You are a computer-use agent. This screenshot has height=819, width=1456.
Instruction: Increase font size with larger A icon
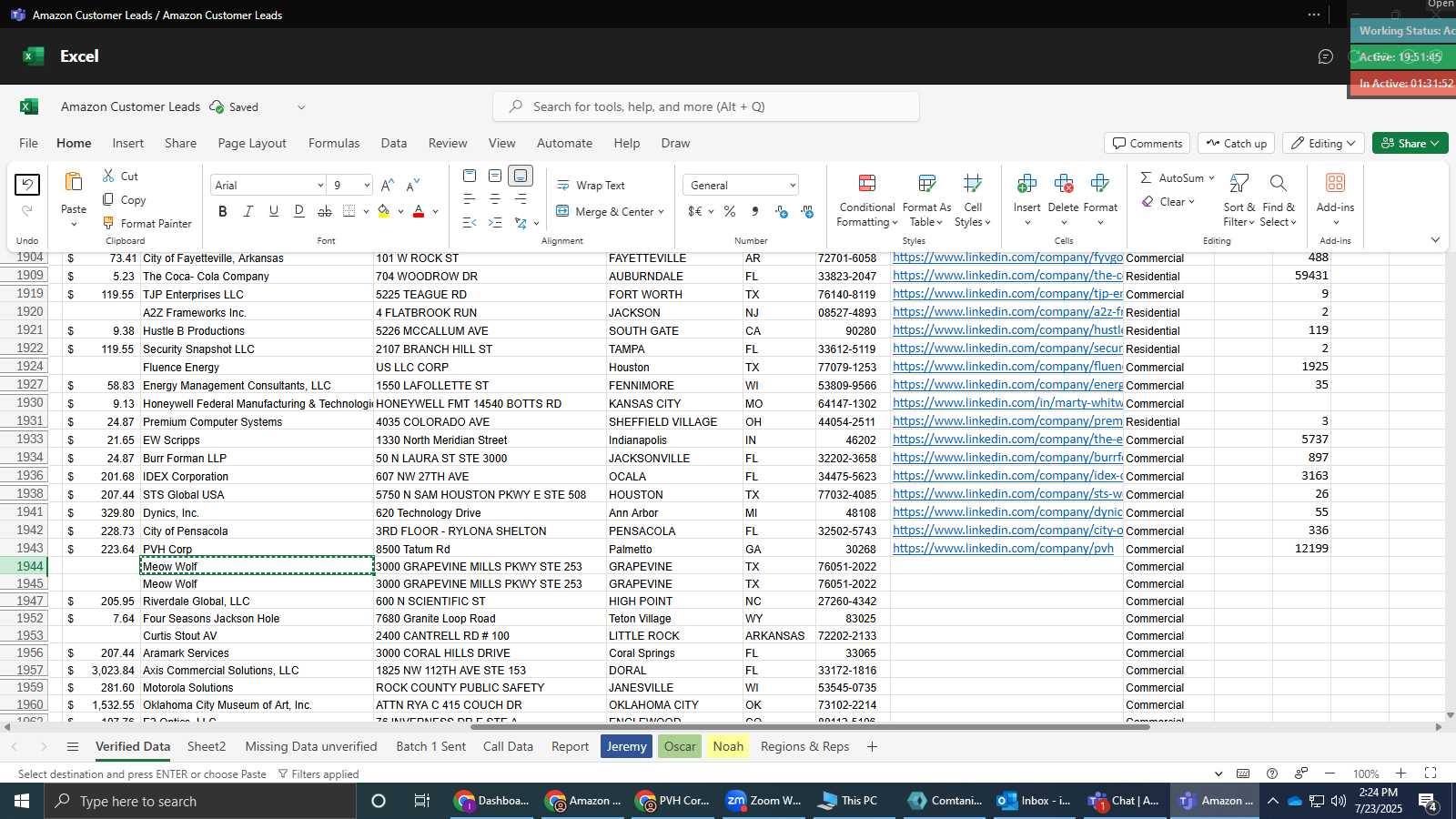pos(388,185)
